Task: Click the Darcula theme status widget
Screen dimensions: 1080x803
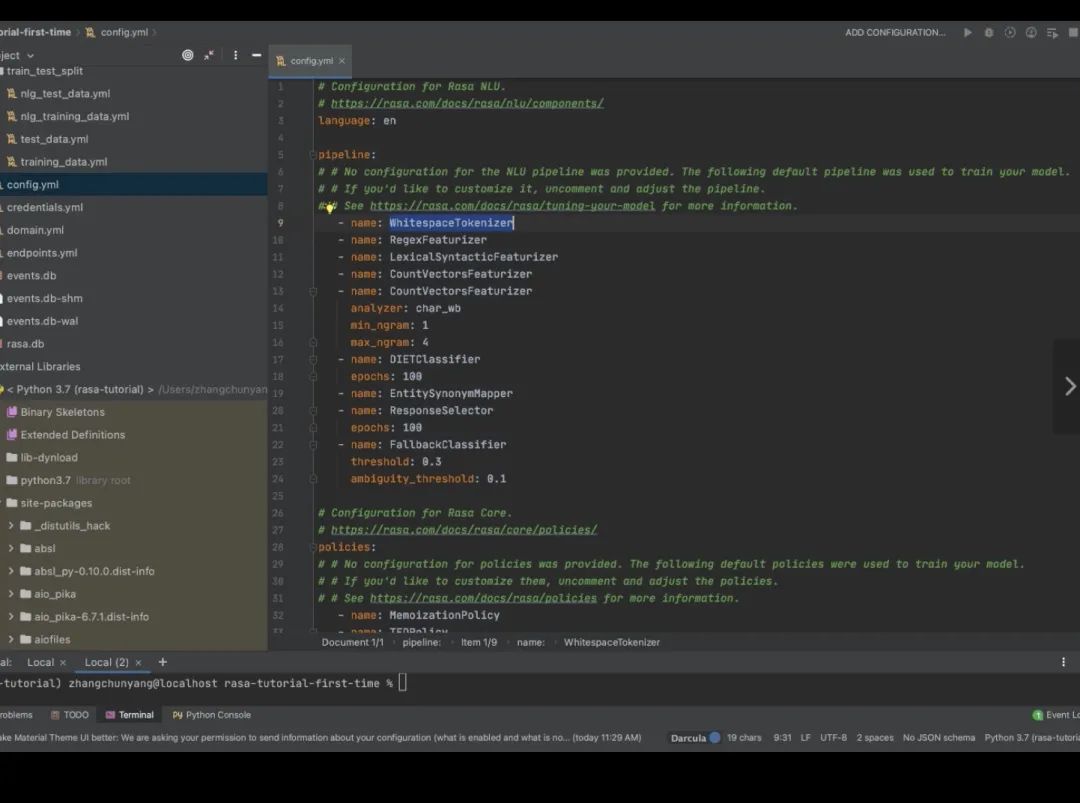Action: tap(688, 738)
